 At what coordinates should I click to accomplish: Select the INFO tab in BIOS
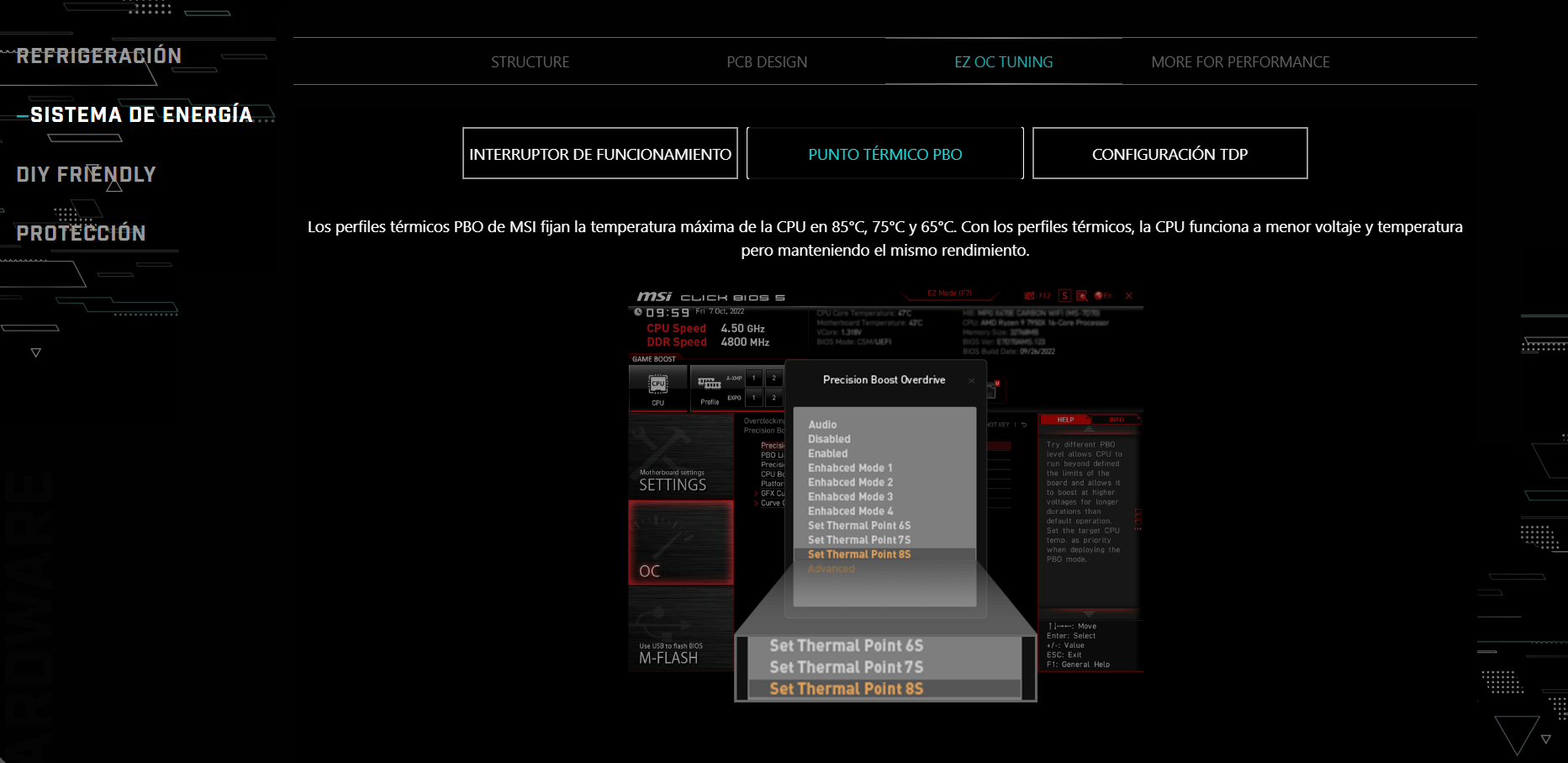tap(1116, 419)
